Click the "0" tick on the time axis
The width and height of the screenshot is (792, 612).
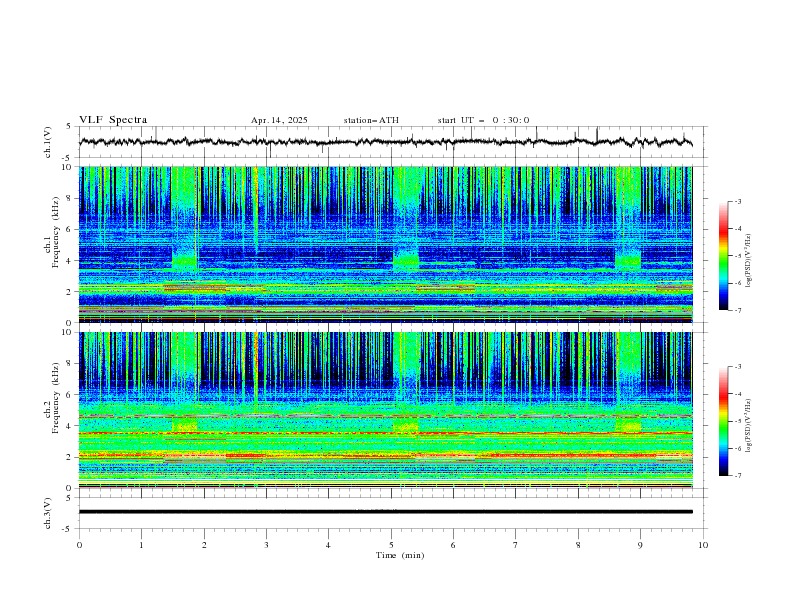click(79, 545)
